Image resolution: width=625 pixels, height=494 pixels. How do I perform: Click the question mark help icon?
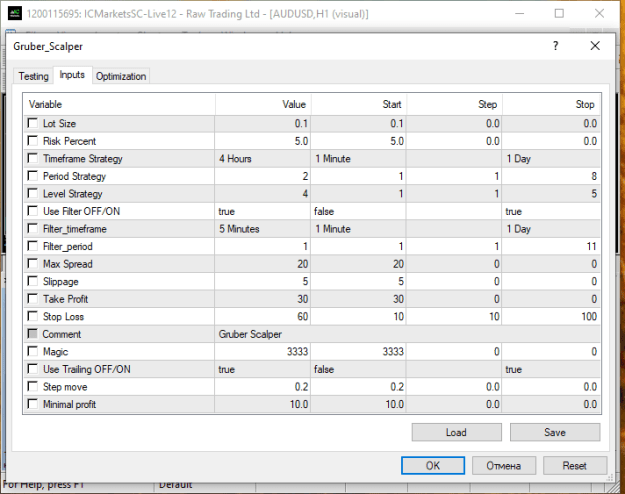click(556, 46)
